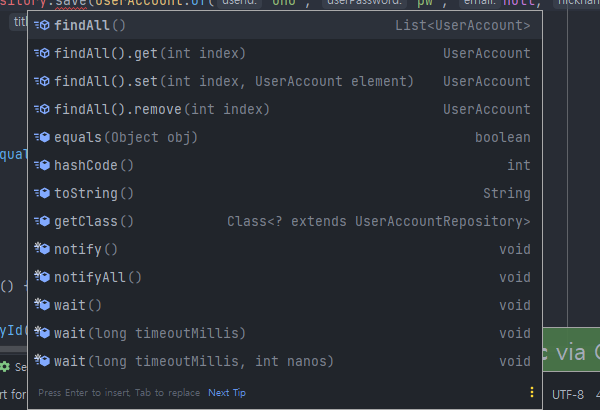
Task: Click Class<? extends UserAccountRepository> type text
Action: click(379, 221)
